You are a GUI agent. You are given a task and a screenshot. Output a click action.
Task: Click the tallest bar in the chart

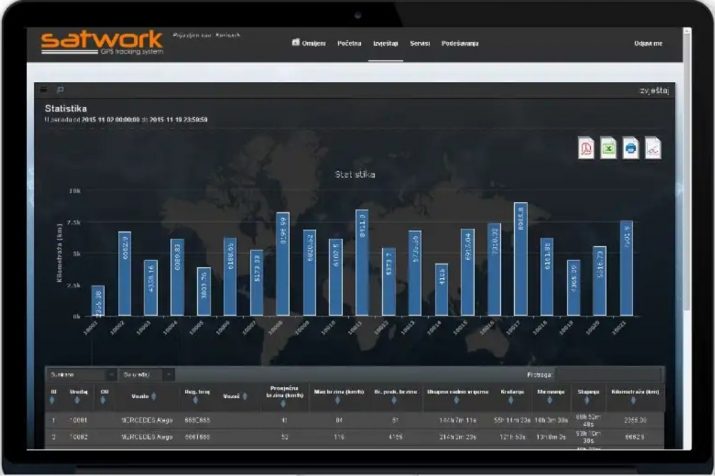tap(521, 259)
